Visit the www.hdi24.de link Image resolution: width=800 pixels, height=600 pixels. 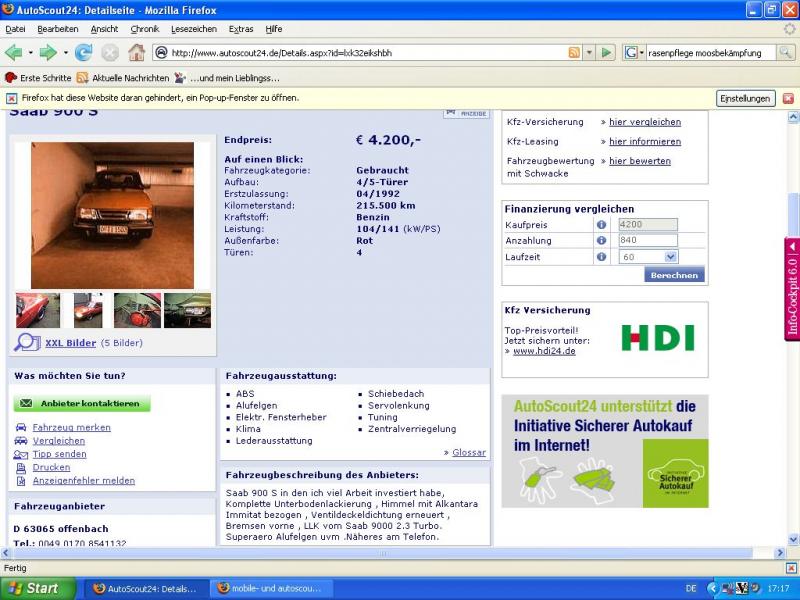click(544, 351)
